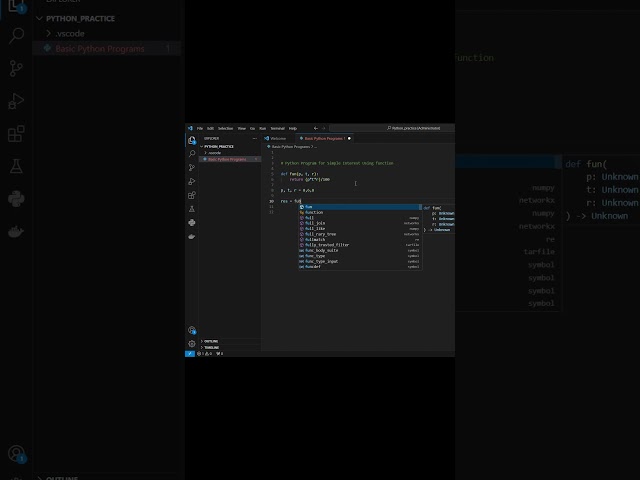This screenshot has width=640, height=480.
Task: Open the errors and warnings status item
Action: (205, 353)
